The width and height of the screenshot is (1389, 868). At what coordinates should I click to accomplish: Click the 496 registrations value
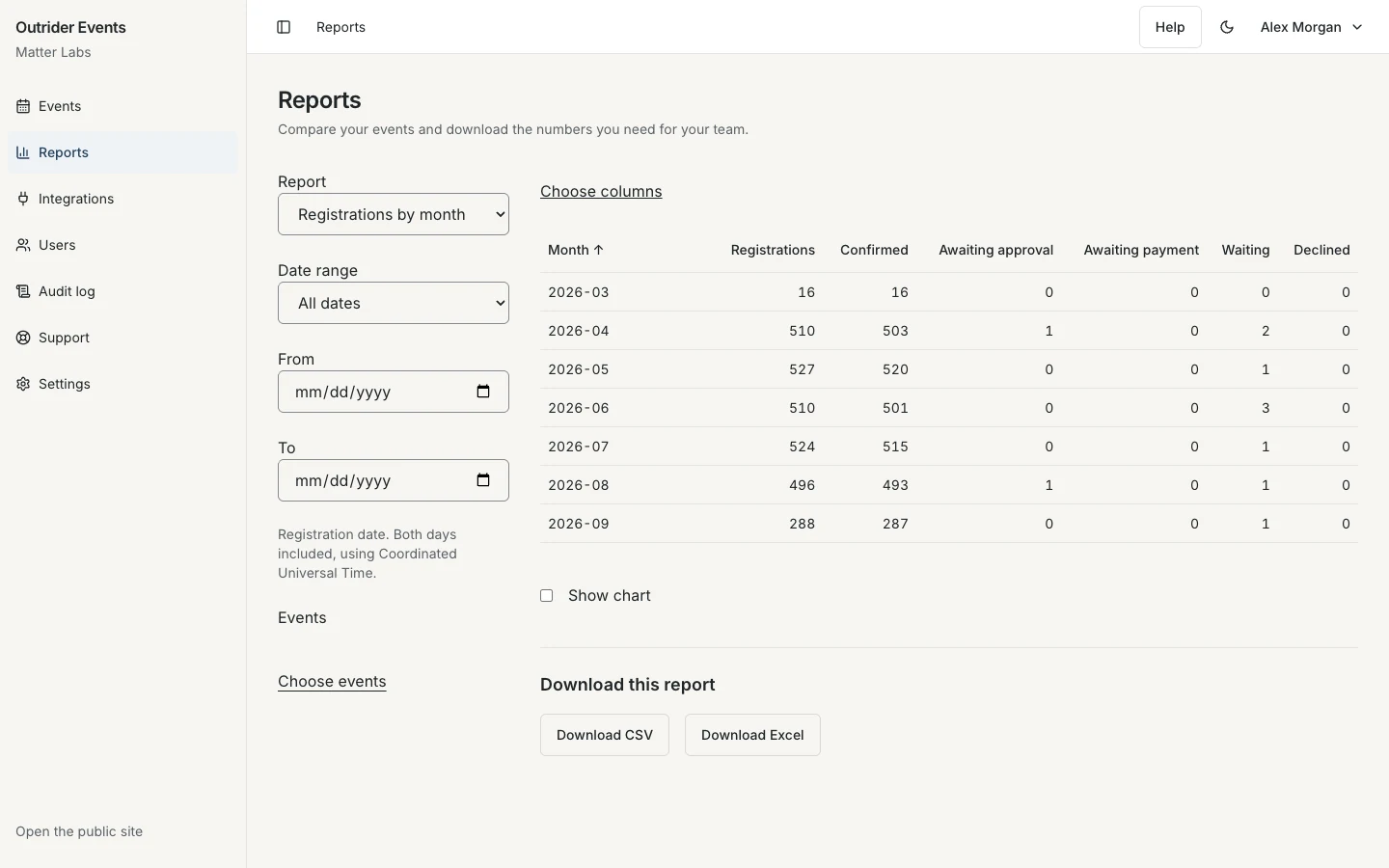coord(802,485)
